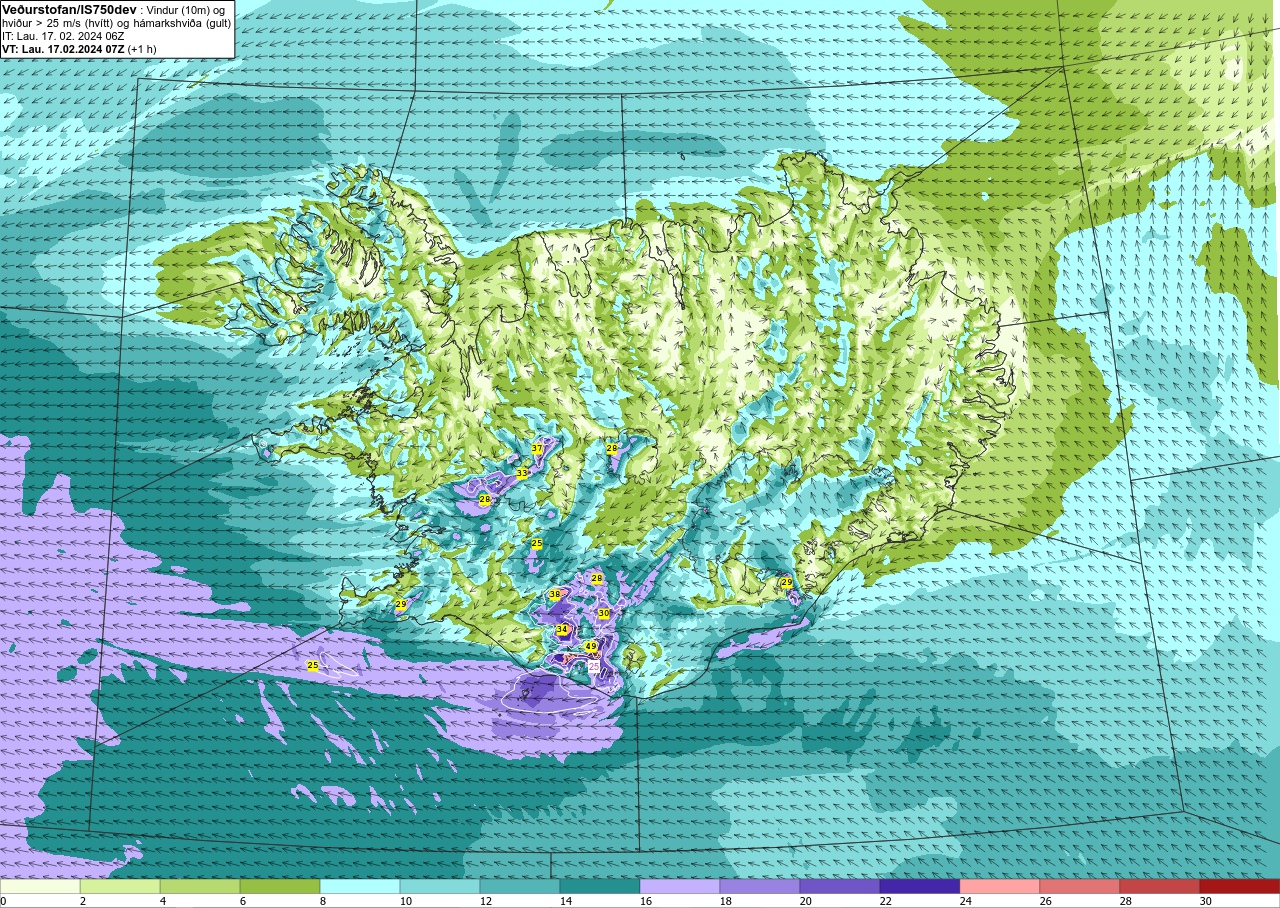Click the 18–20 m/s purple legend swatch
The width and height of the screenshot is (1280, 908).
coord(760,886)
